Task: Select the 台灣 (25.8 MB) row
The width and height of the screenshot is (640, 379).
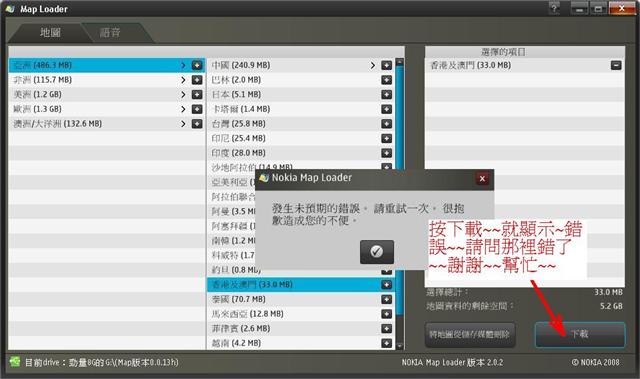Action: [301, 124]
